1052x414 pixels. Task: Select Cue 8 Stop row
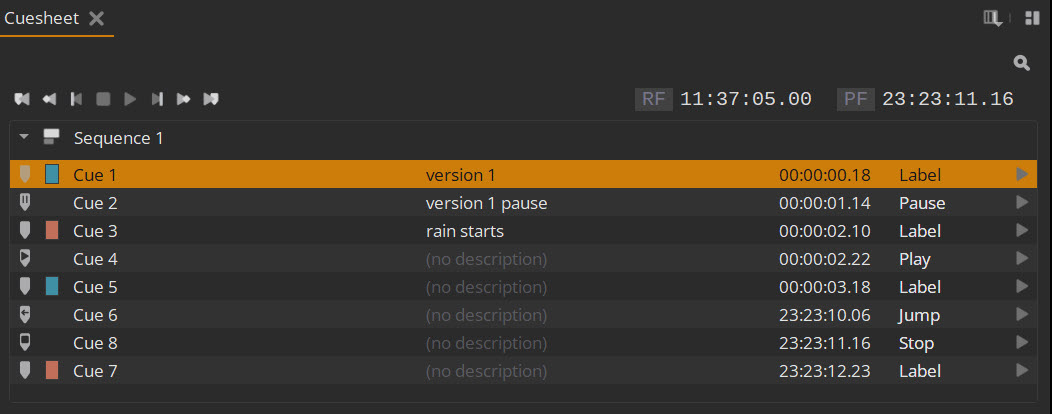[x=523, y=343]
